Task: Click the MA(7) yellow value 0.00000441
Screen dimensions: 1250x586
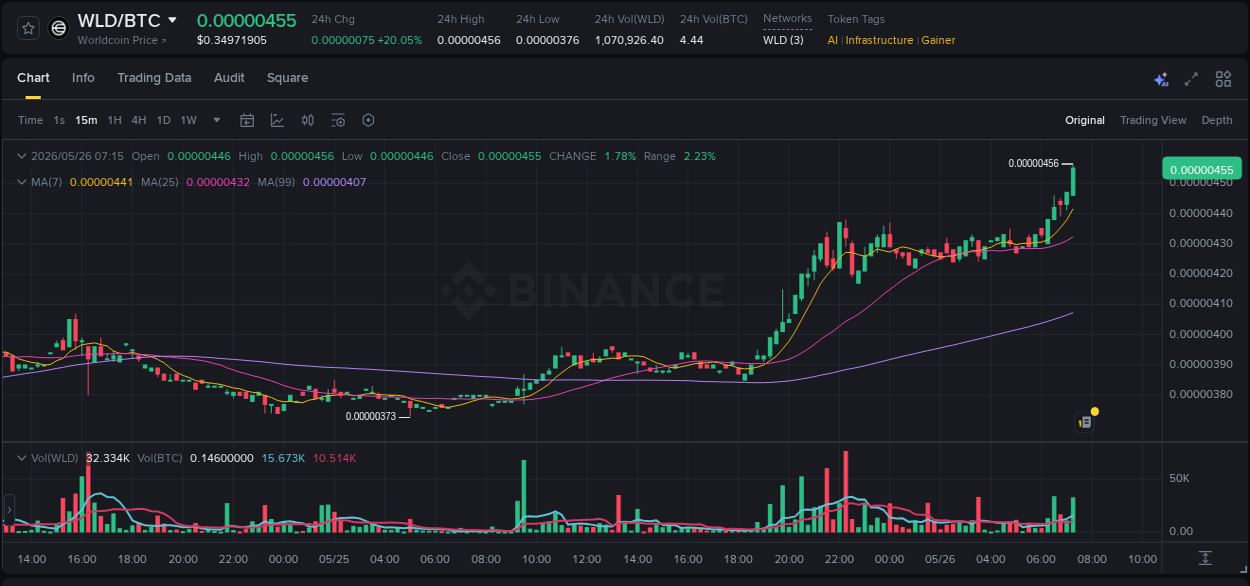Action: (101, 182)
